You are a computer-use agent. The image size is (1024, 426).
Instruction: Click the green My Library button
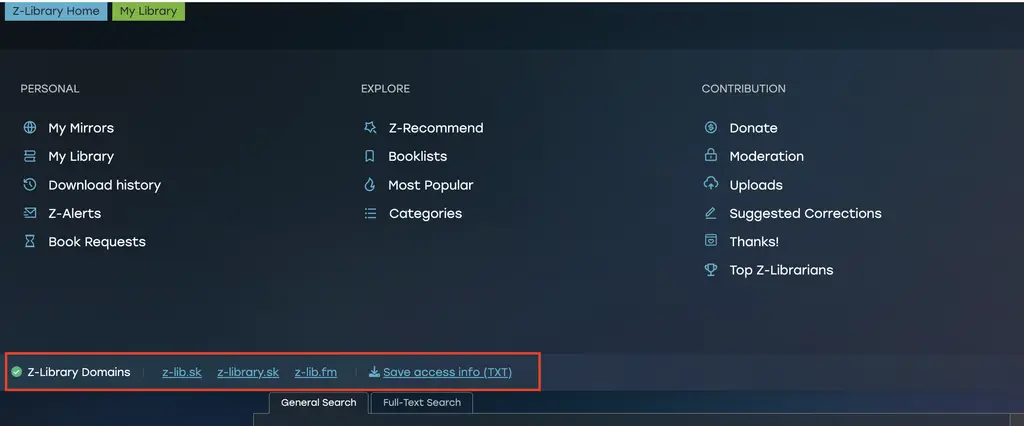click(x=148, y=11)
